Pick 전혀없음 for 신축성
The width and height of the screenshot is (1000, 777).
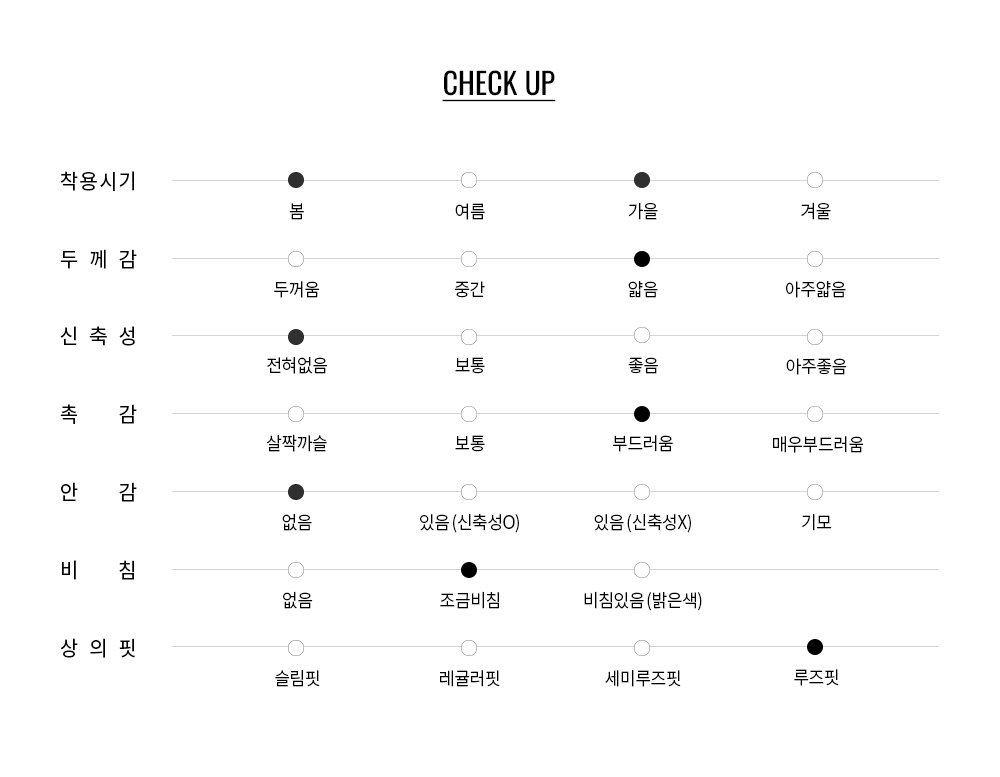click(296, 337)
